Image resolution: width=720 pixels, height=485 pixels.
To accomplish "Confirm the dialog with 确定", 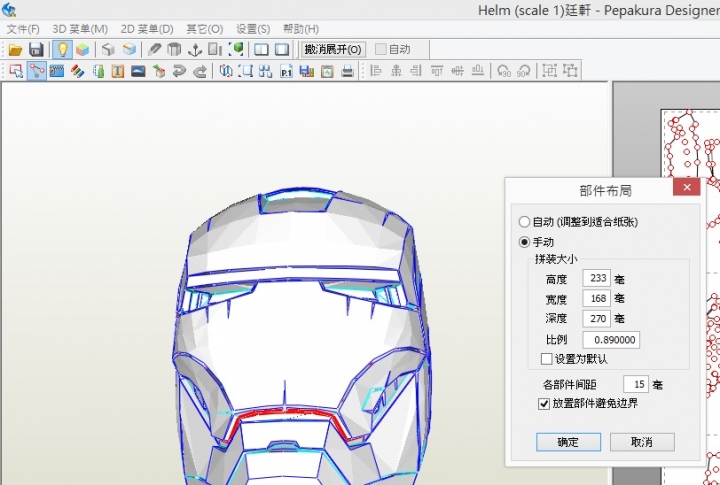I will [568, 442].
